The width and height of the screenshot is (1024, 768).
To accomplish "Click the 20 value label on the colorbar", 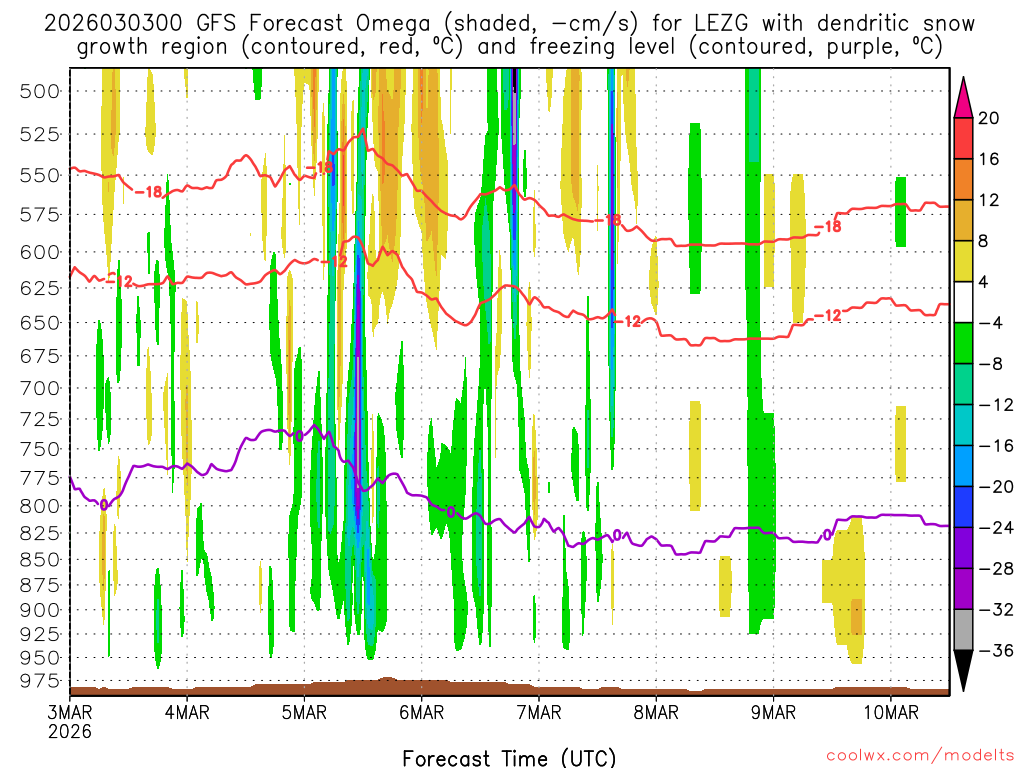I will tap(989, 118).
